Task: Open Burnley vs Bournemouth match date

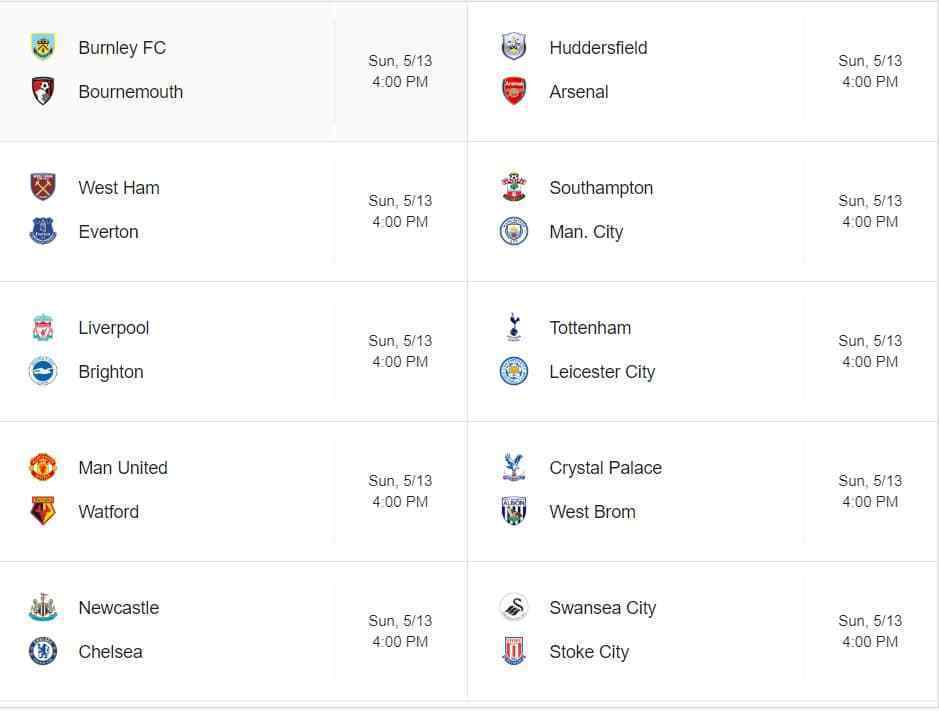Action: tap(400, 60)
